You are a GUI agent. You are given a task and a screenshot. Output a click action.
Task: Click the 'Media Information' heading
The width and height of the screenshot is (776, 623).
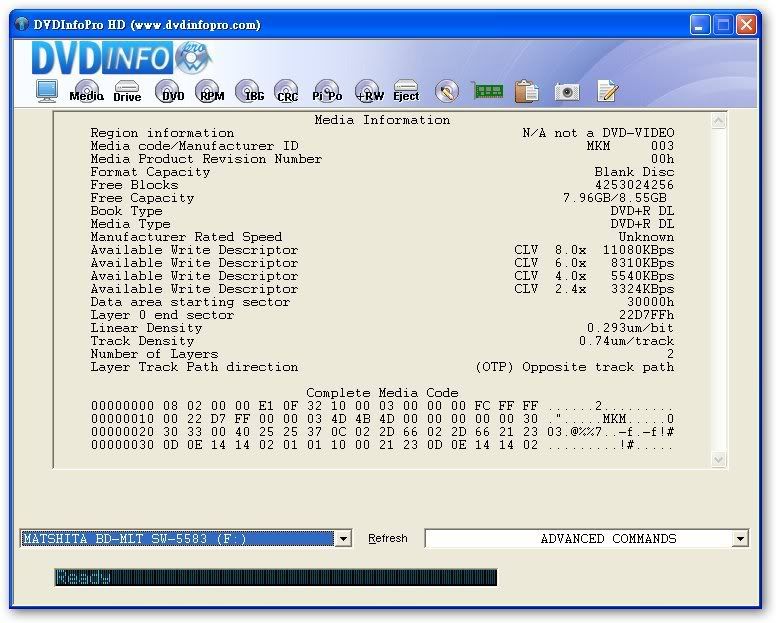click(382, 120)
